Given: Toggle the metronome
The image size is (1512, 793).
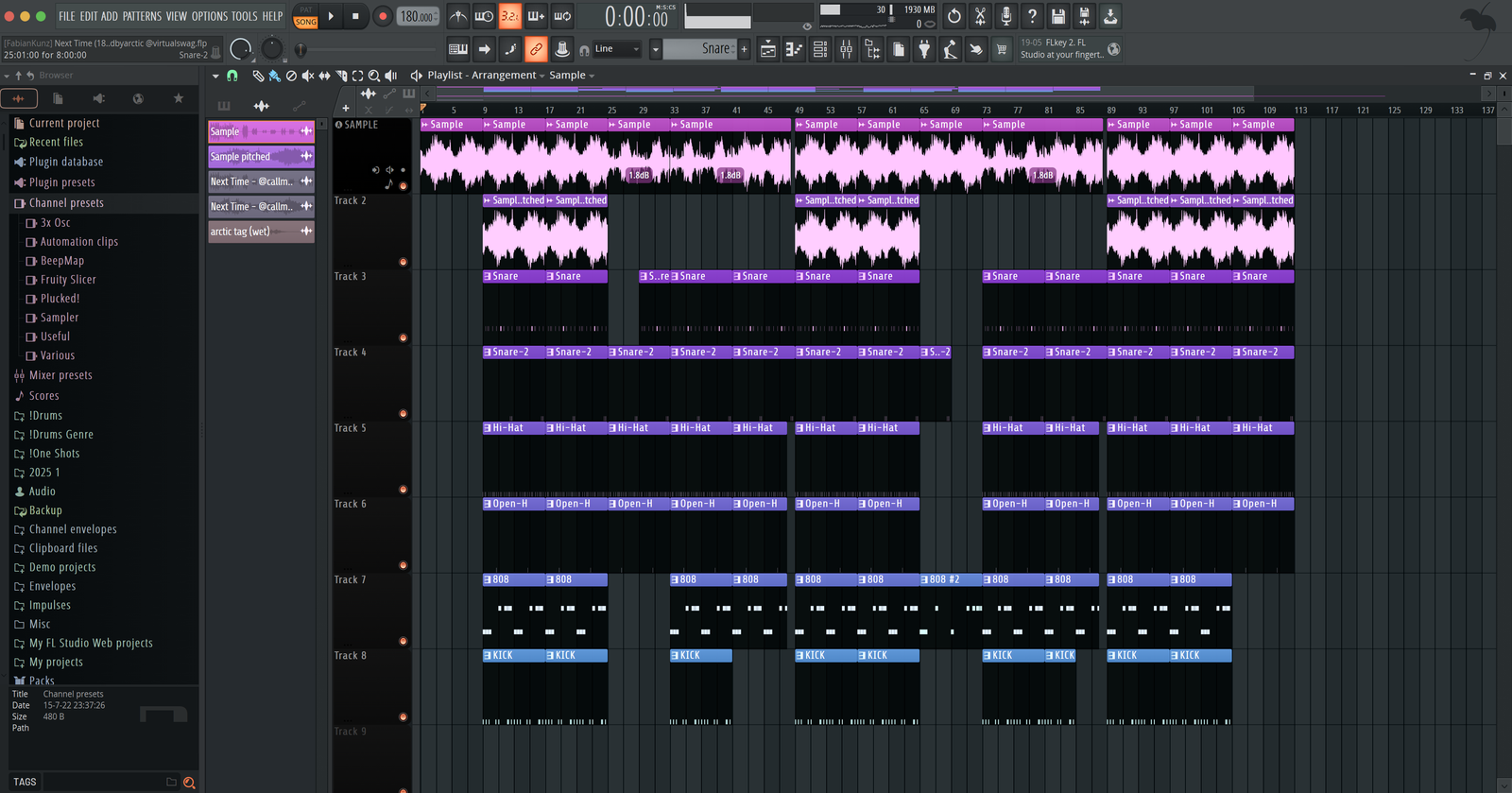Looking at the screenshot, I should pos(457,16).
